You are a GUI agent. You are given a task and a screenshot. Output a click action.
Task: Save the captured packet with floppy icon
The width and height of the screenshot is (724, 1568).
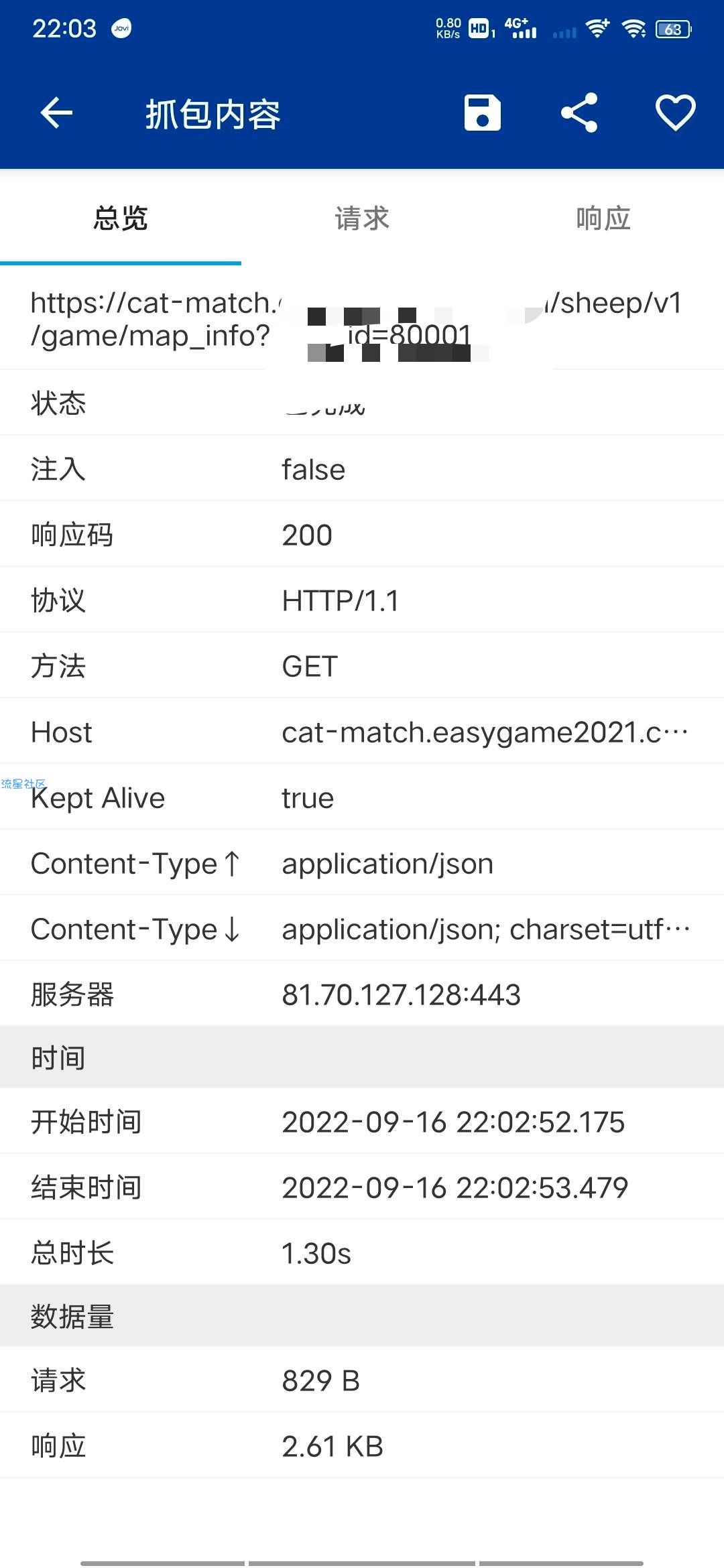point(482,113)
